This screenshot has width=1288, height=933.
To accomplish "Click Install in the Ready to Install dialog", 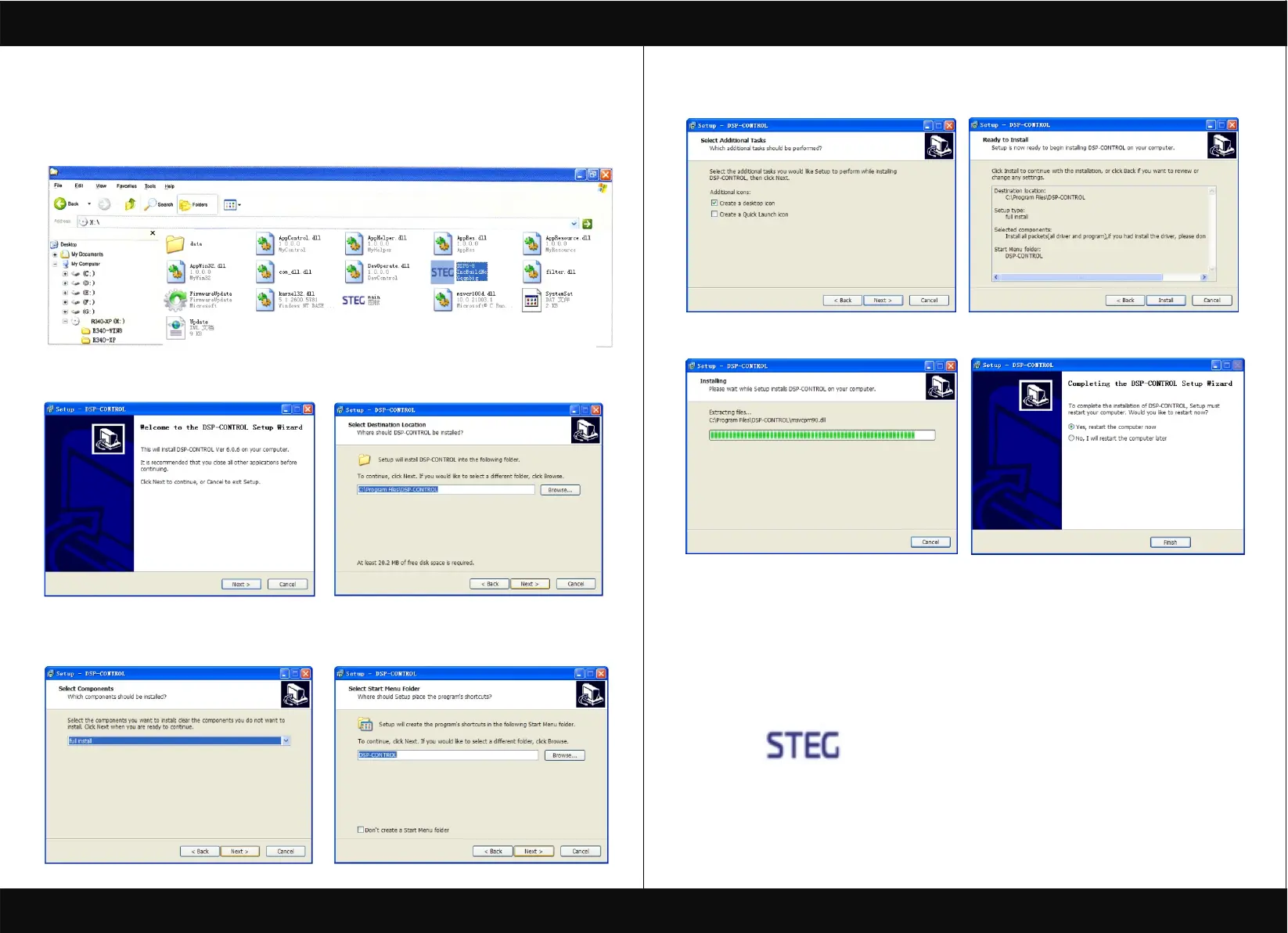I will coord(1166,301).
